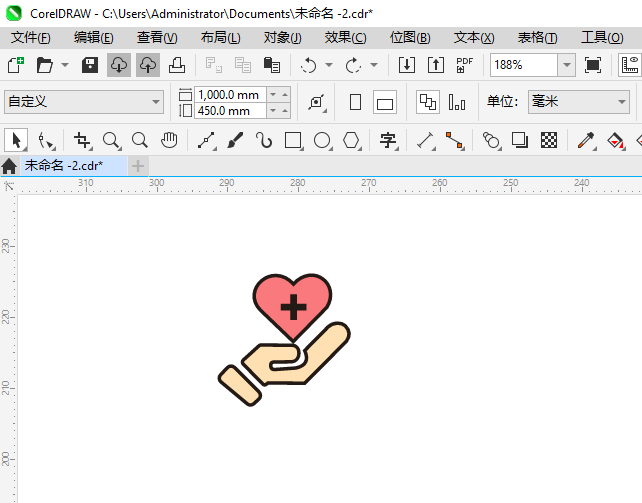Image resolution: width=642 pixels, height=503 pixels.
Task: Click the Cut icon
Action: tap(214, 65)
